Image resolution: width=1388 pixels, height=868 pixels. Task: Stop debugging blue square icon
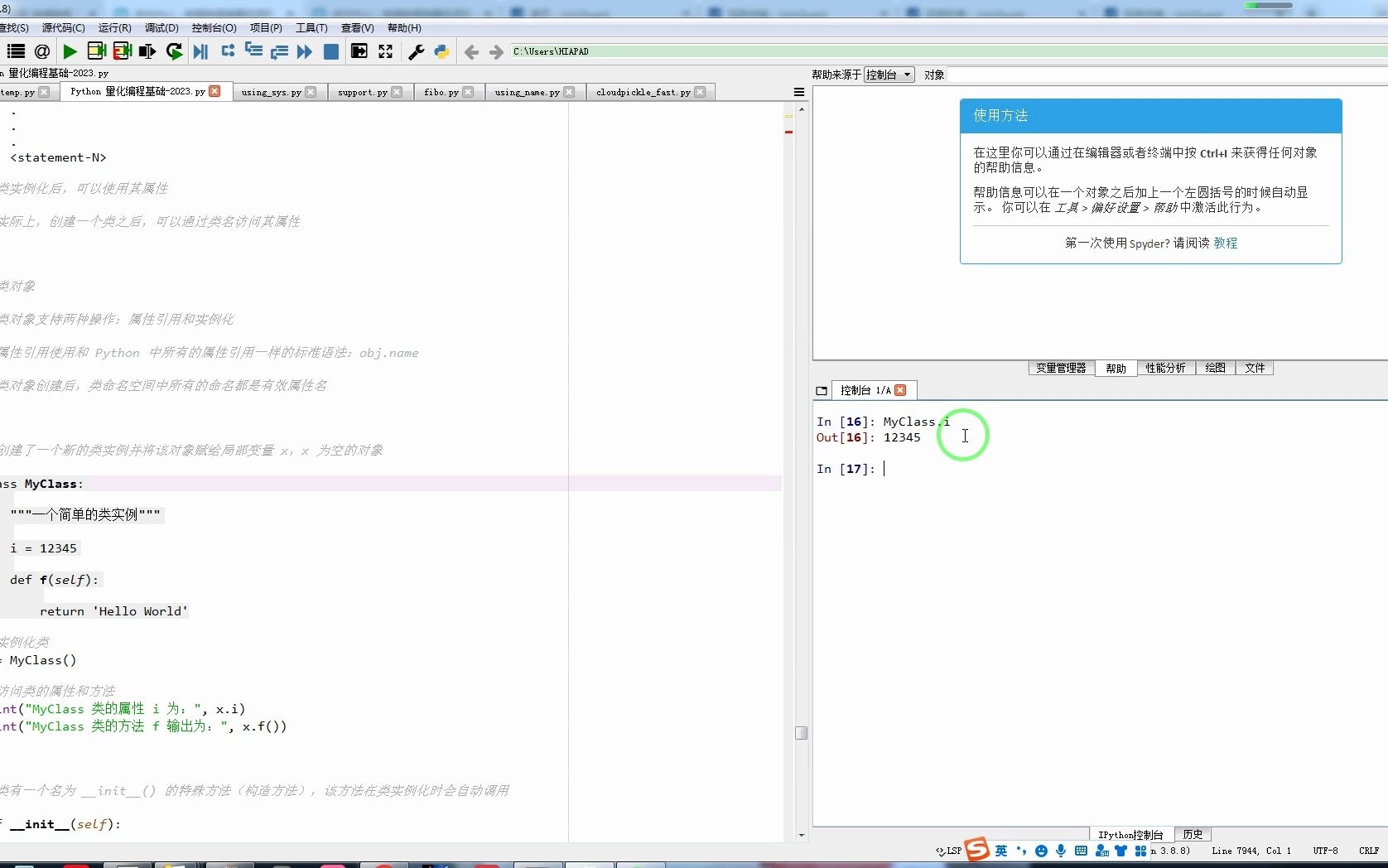pos(330,51)
